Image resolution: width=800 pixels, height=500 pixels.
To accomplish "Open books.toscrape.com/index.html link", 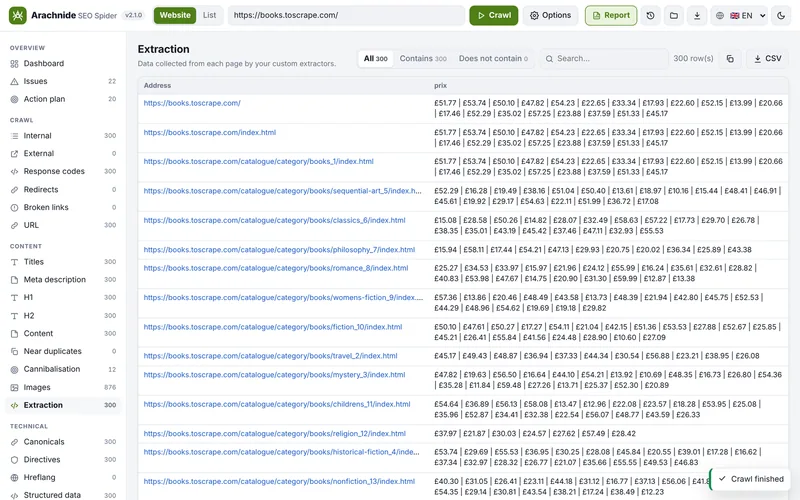I will coord(210,133).
